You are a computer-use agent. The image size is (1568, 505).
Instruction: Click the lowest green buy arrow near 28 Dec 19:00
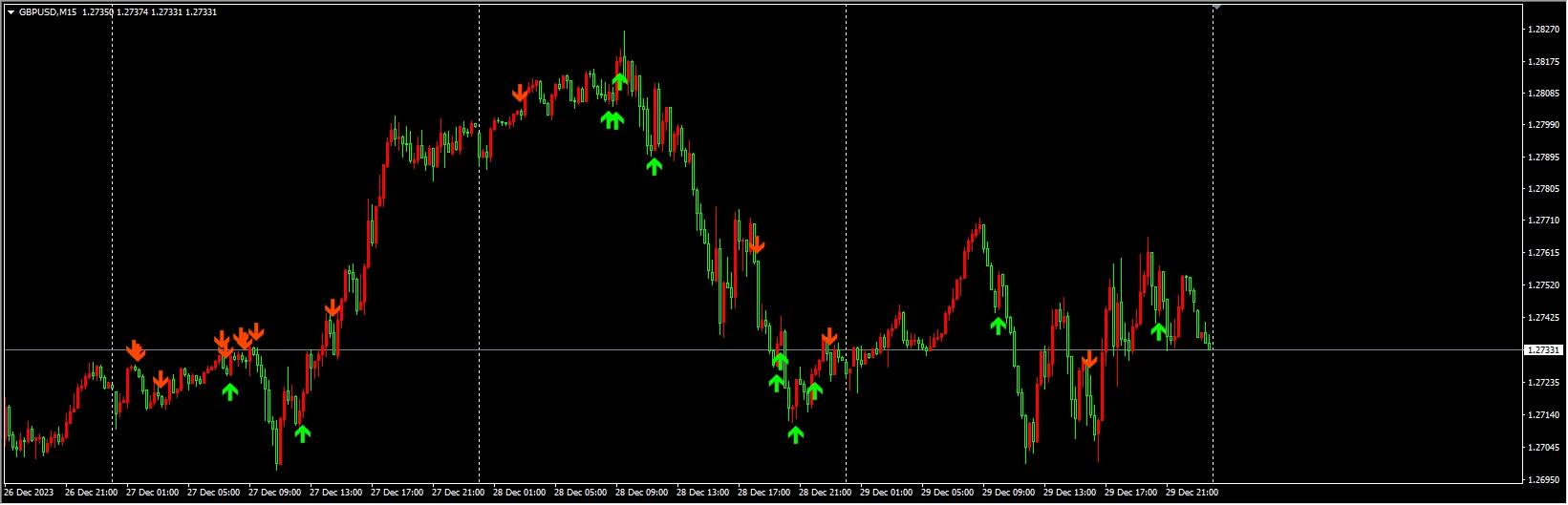(795, 434)
